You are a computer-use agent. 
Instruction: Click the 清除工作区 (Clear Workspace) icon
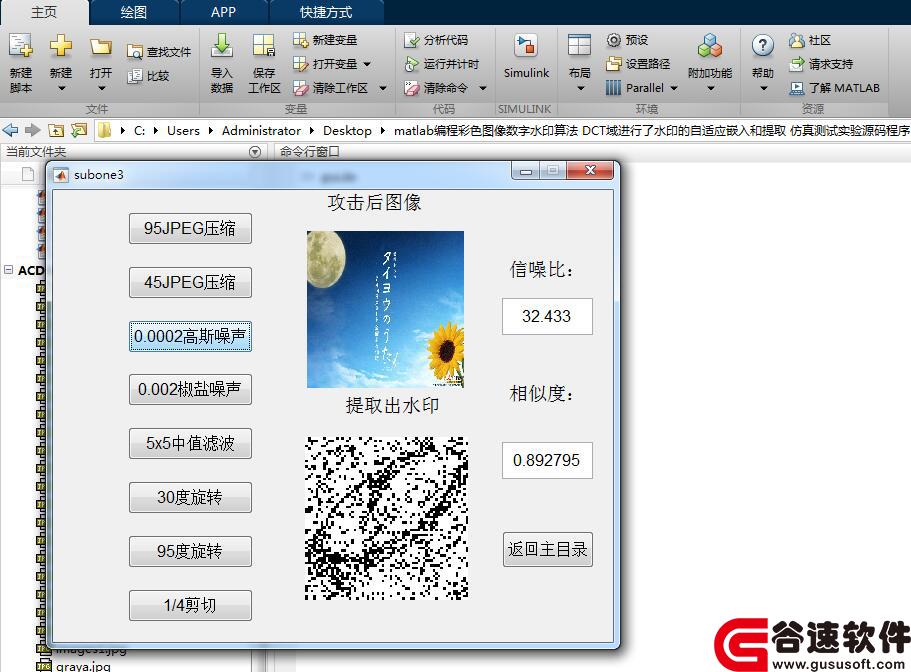tap(300, 88)
